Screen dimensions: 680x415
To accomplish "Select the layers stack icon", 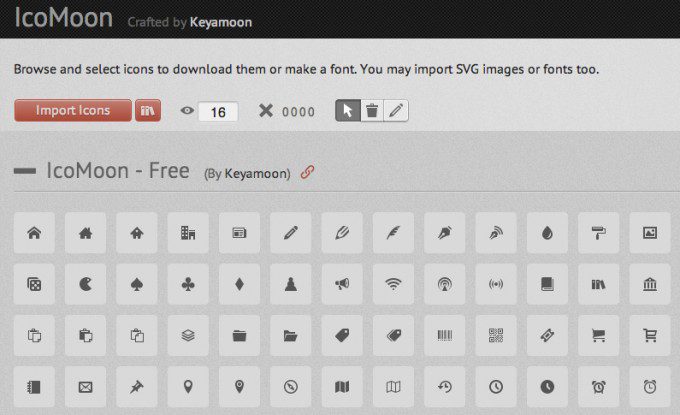I will 188,335.
